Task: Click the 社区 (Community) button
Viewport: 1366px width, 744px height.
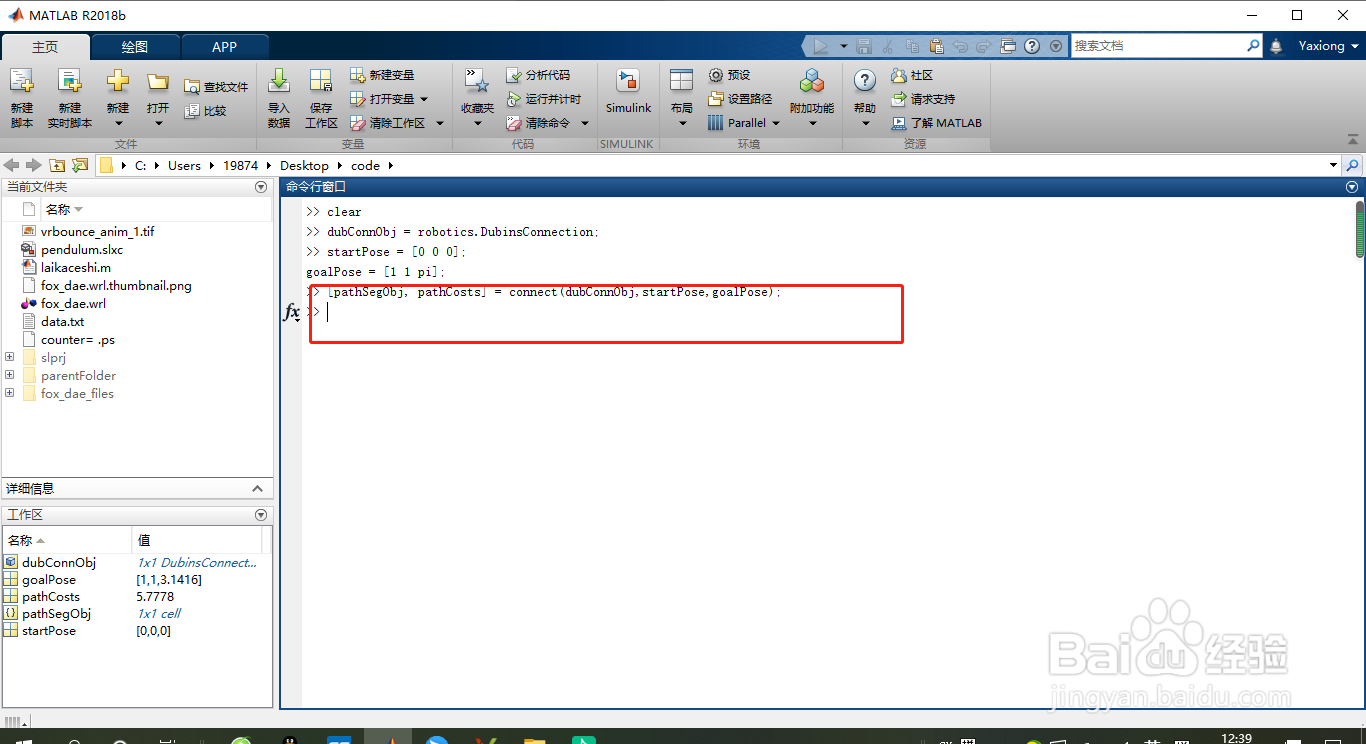Action: point(912,75)
